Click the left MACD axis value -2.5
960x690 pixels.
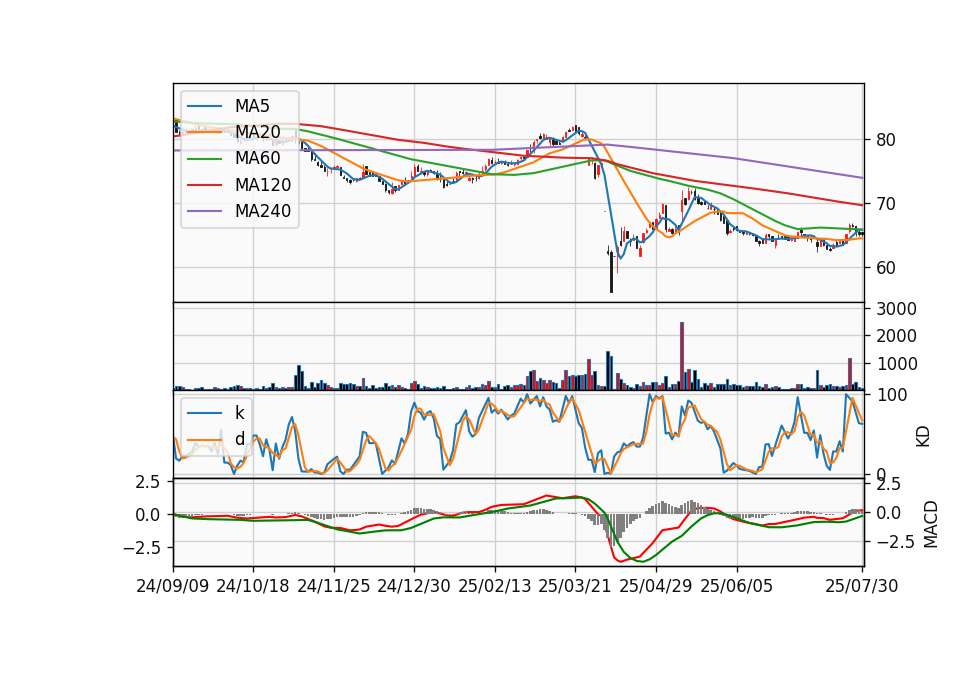(141, 547)
